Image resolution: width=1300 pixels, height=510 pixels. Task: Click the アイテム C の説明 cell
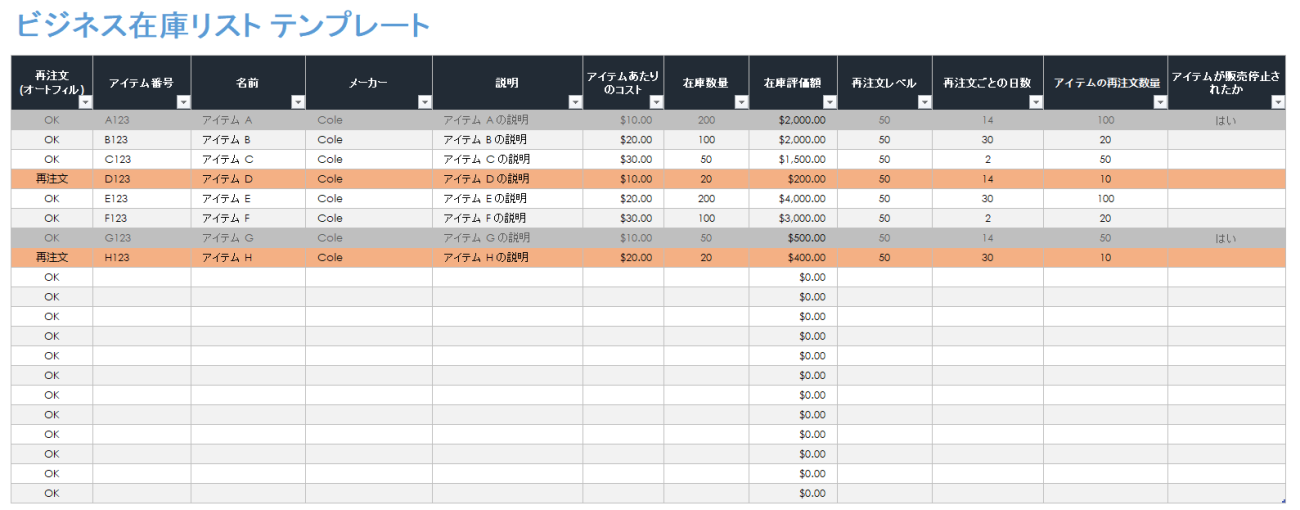508,159
